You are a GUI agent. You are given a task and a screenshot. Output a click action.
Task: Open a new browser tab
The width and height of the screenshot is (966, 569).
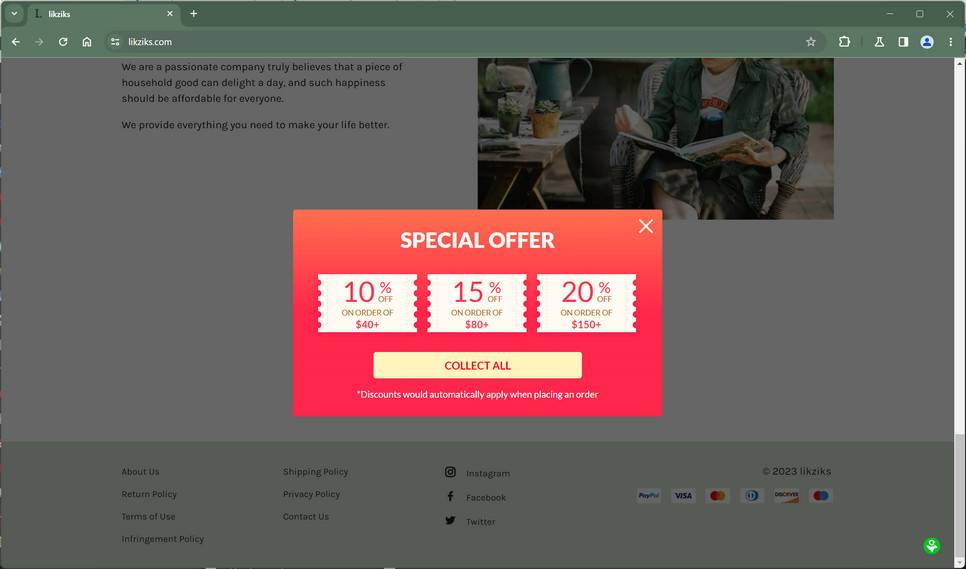tap(193, 14)
